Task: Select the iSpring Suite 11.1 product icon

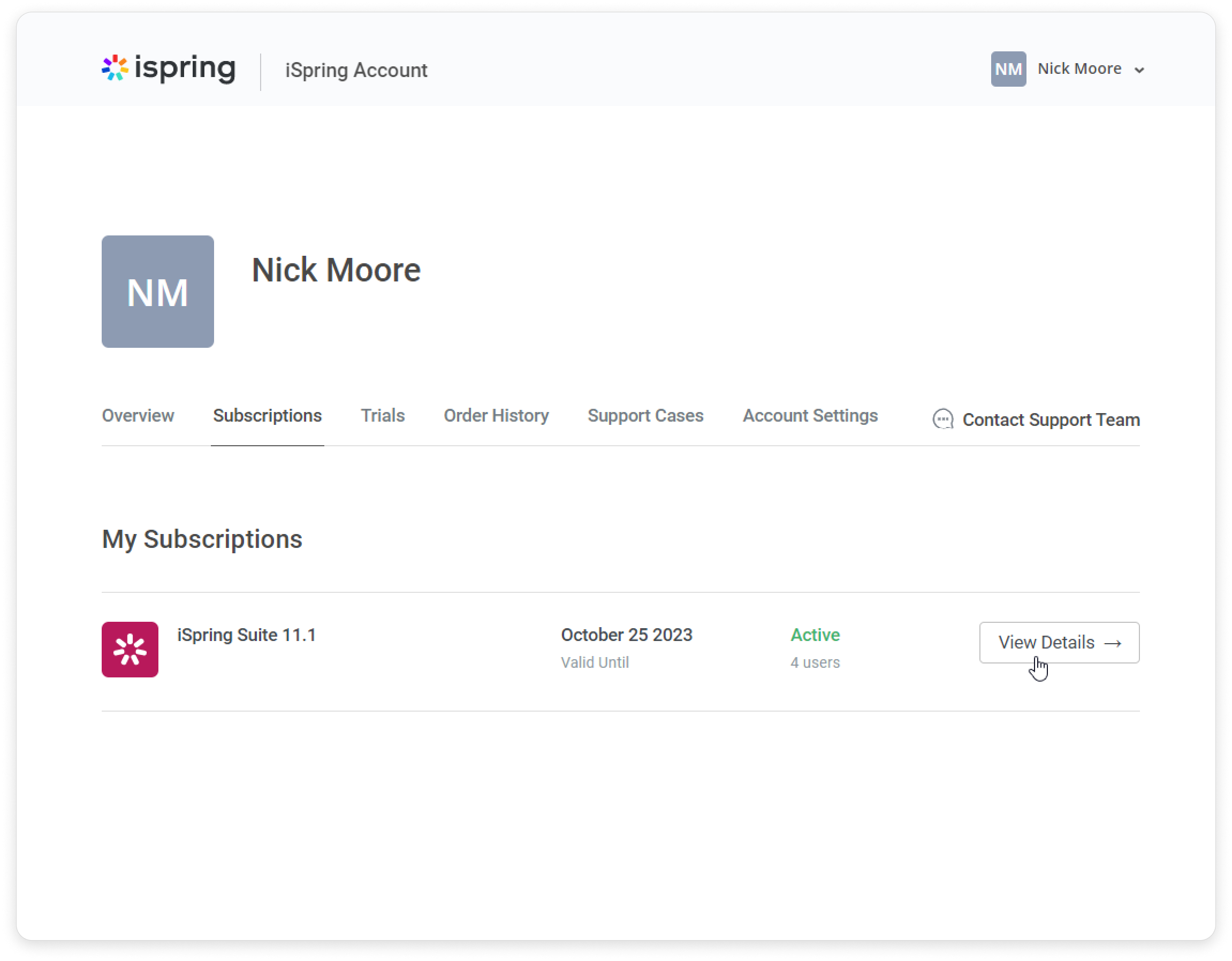Action: [130, 649]
